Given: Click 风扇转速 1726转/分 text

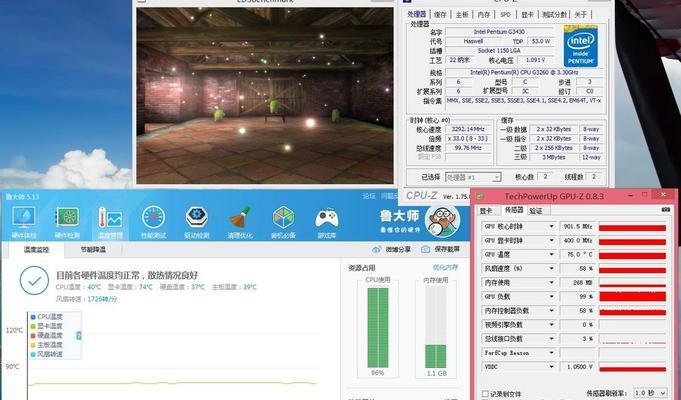Looking at the screenshot, I should pos(86,299).
